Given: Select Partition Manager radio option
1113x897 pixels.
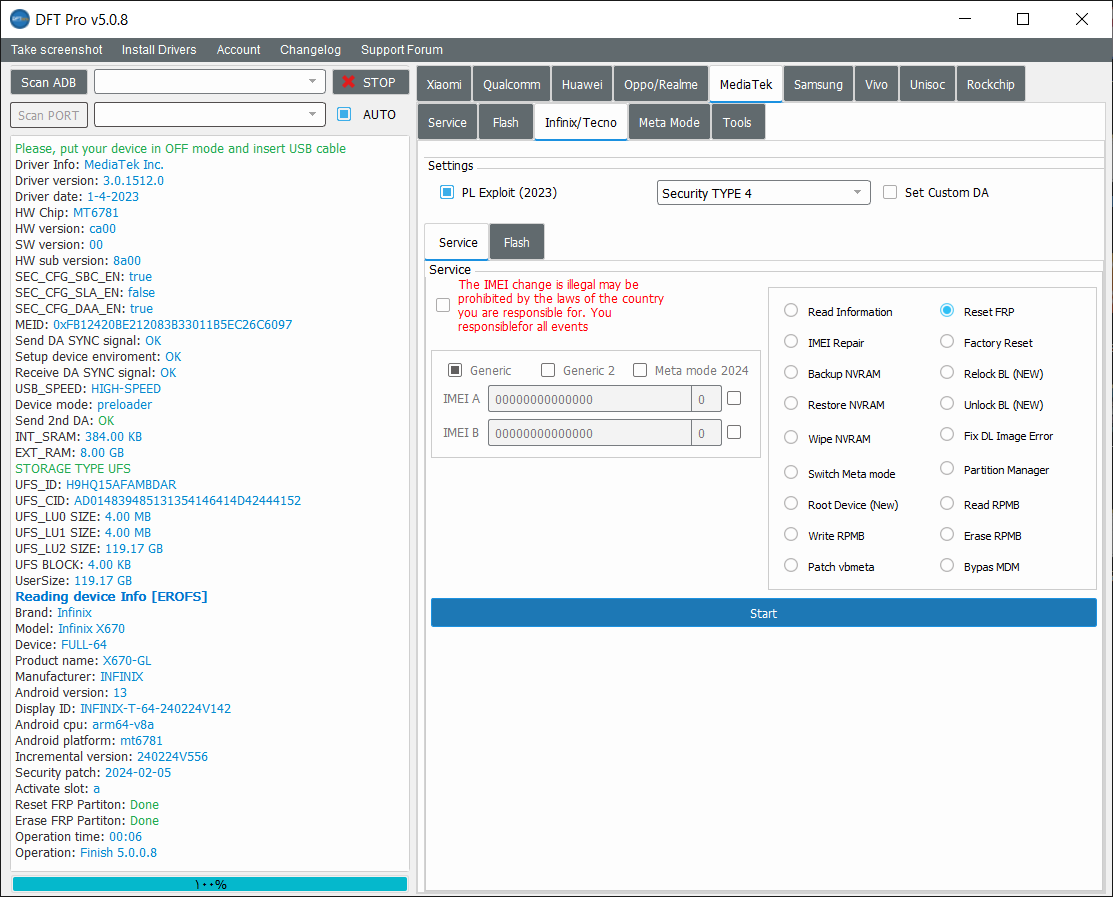Looking at the screenshot, I should pos(947,469).
